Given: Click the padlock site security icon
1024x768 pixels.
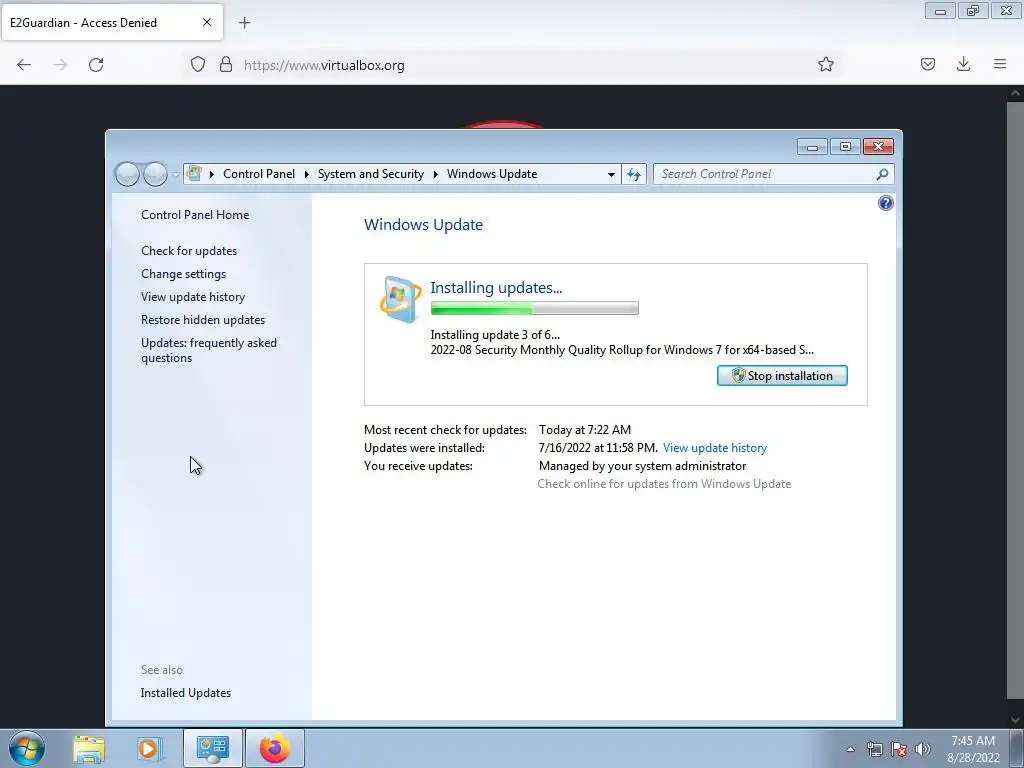Looking at the screenshot, I should pos(226,65).
